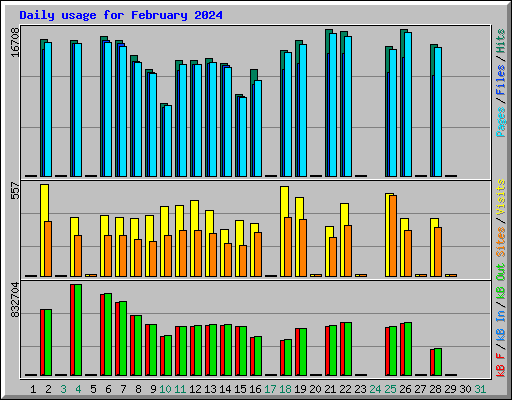The image size is (512, 400).
Task: Click the 'Sites' legend label
Action: tap(501, 242)
